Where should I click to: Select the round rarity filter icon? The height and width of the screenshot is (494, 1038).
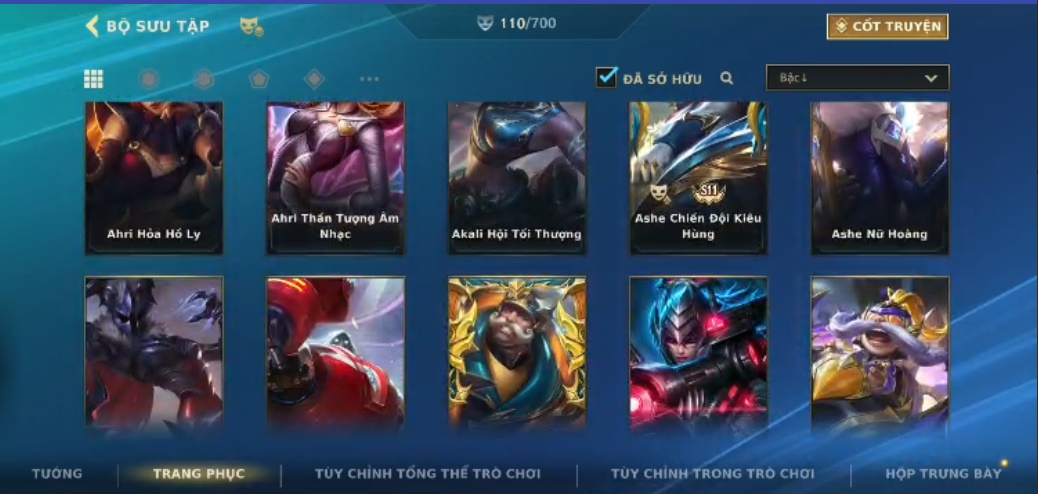[149, 79]
